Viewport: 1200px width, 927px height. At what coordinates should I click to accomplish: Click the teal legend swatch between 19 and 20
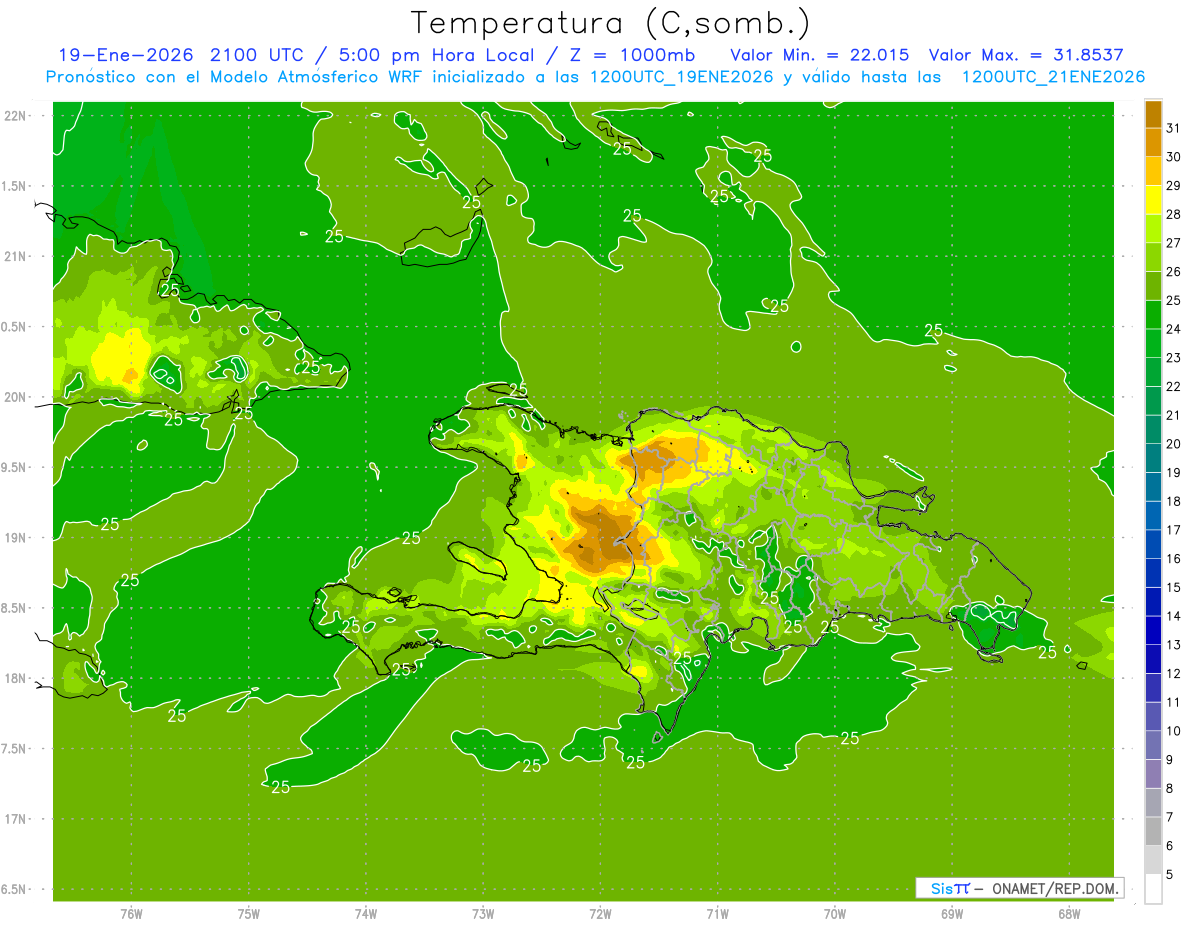1153,458
